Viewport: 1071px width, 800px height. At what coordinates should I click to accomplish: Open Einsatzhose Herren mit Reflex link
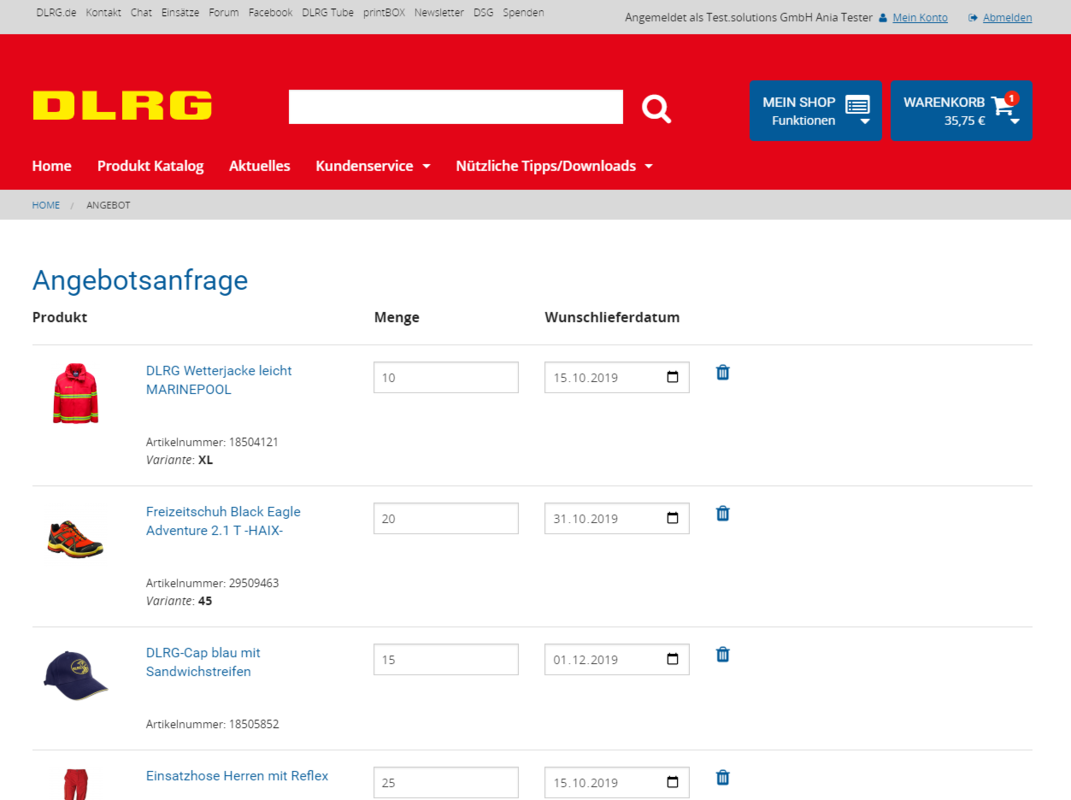[x=237, y=775]
